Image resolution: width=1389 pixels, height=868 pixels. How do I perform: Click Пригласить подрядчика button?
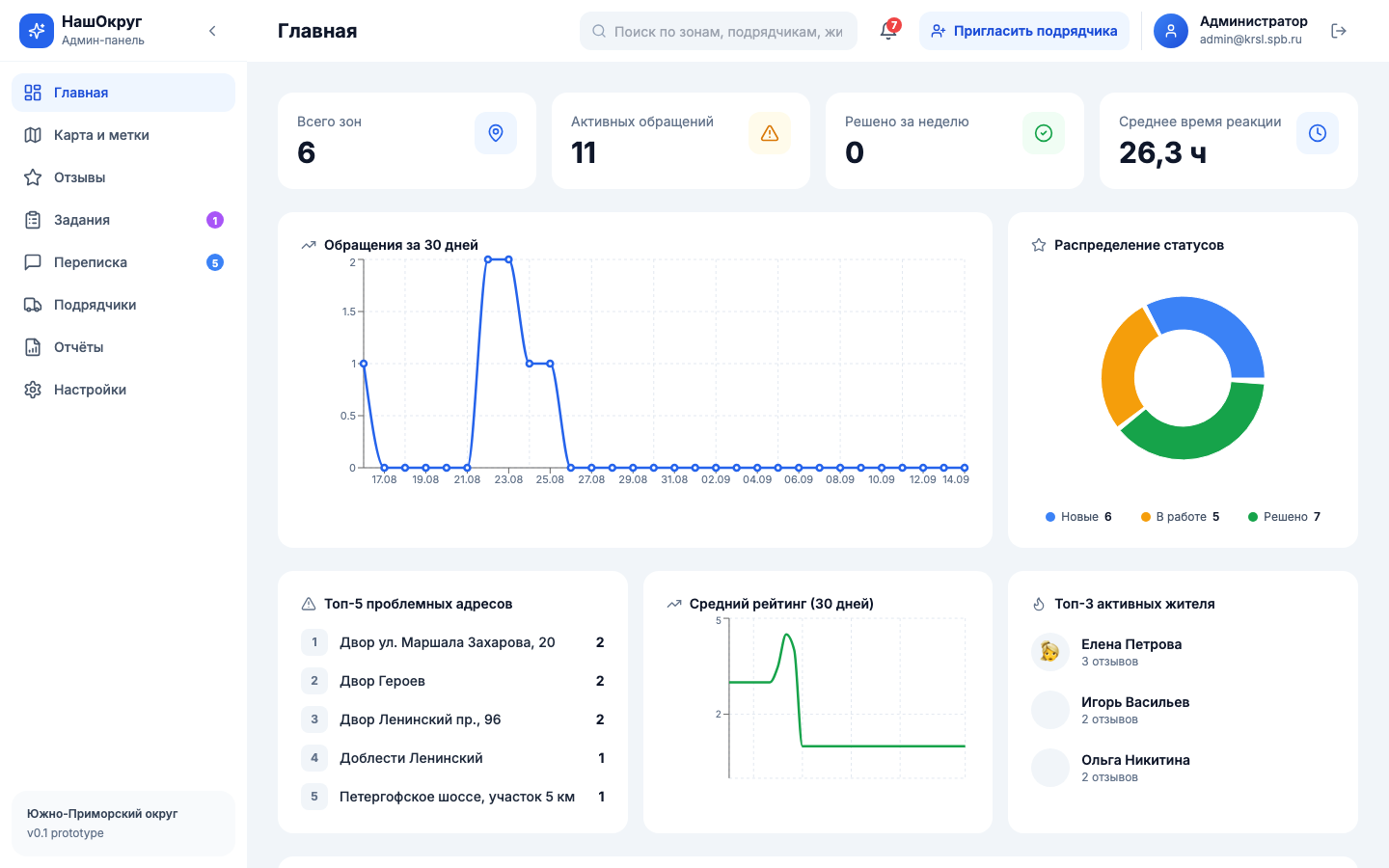(x=1024, y=31)
